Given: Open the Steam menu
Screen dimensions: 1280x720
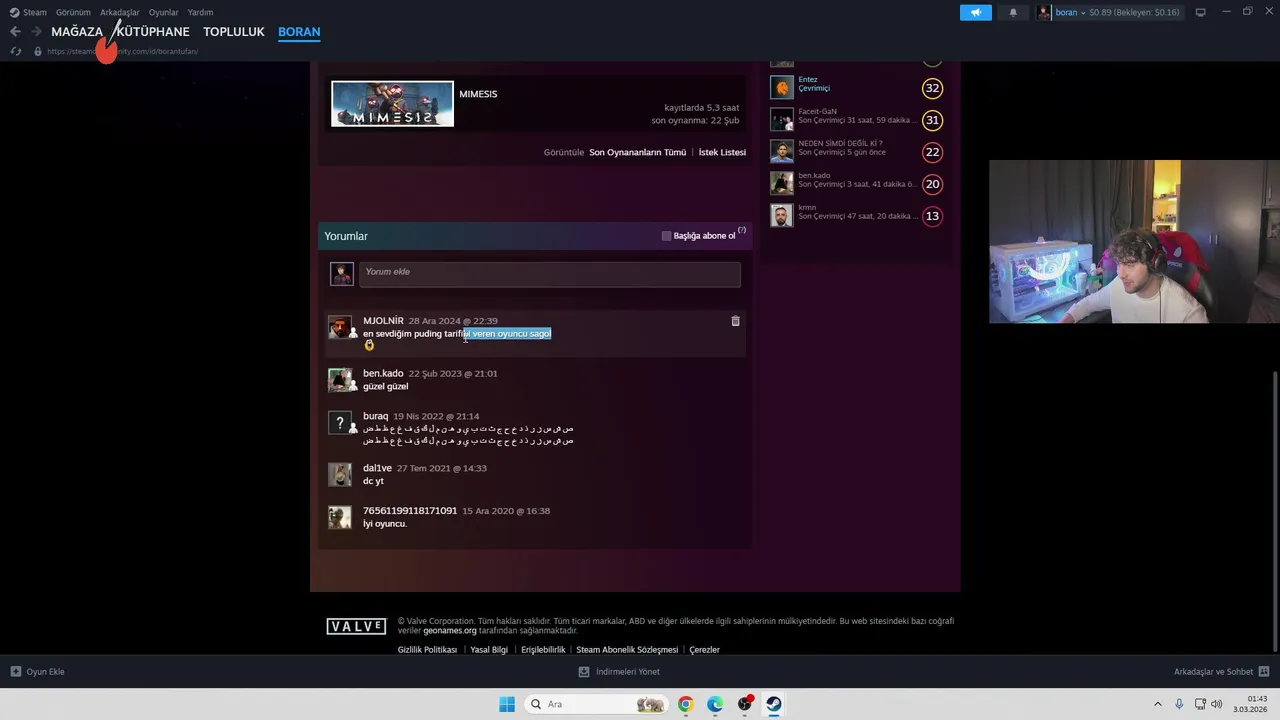Looking at the screenshot, I should 28,12.
